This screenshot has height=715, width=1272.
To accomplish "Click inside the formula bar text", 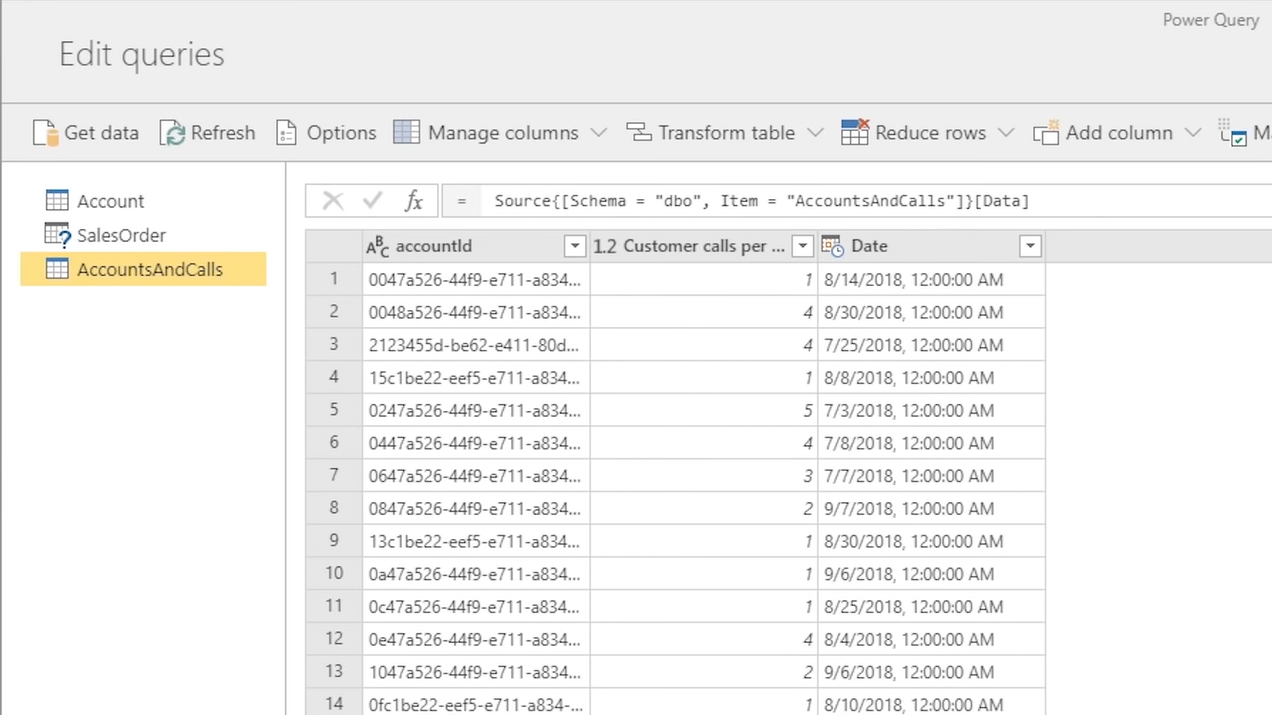I will 761,201.
